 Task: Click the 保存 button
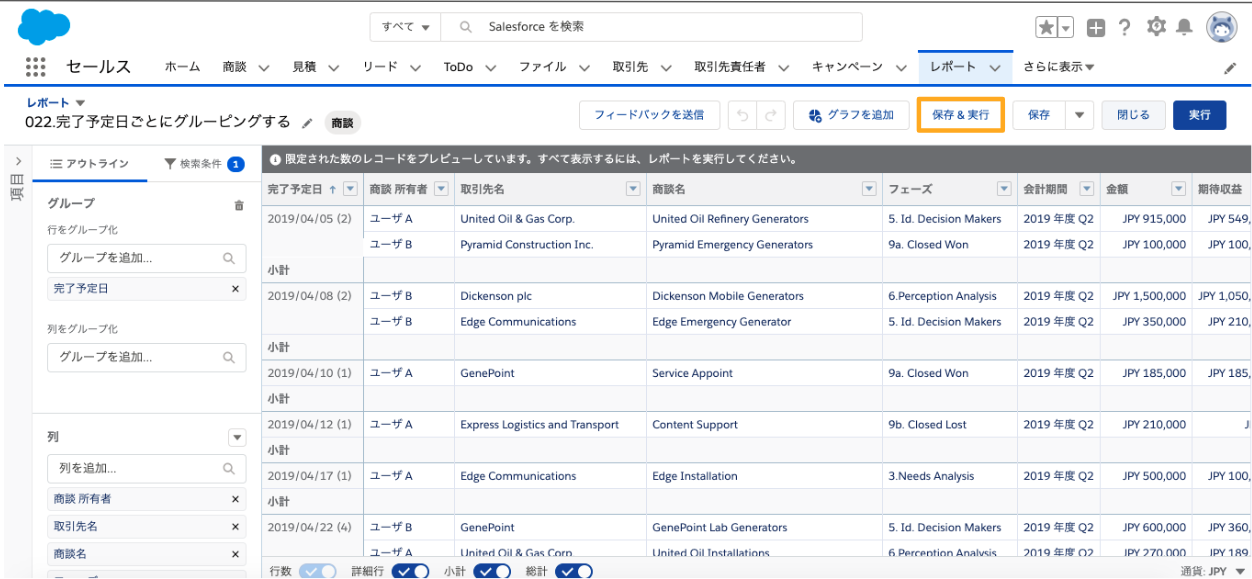click(x=1039, y=115)
